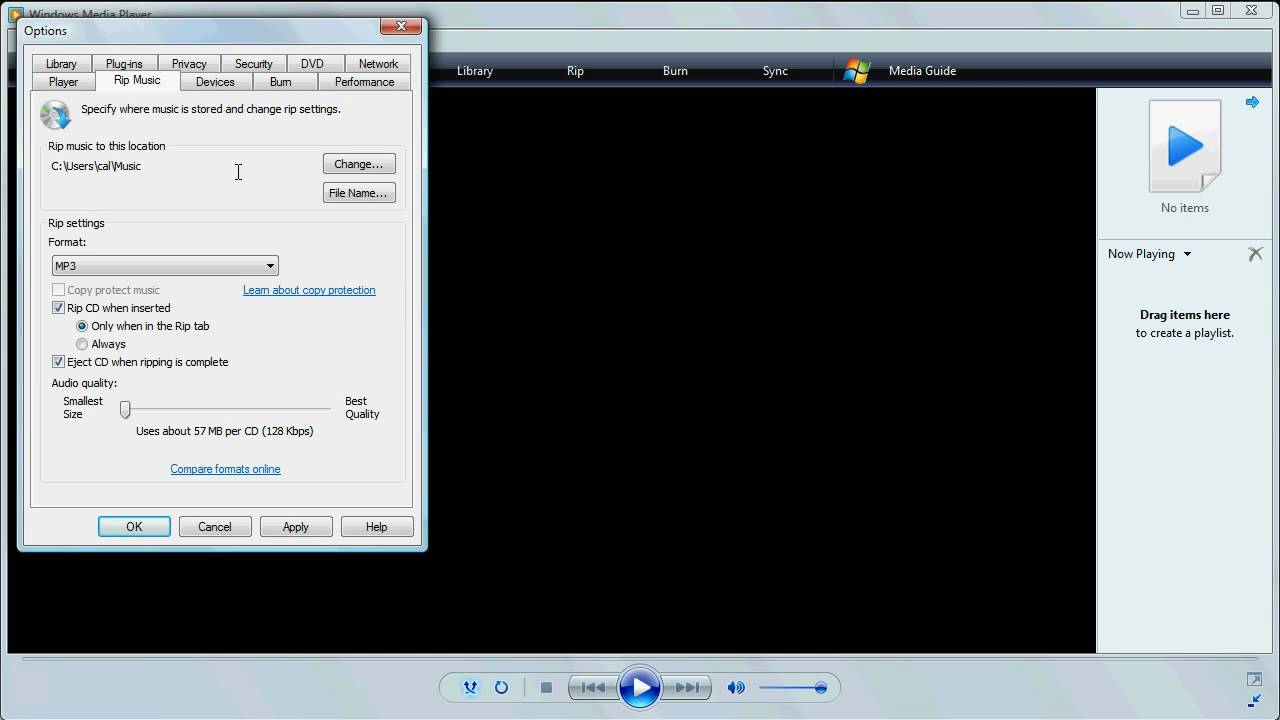Minimize the Windows Media Player window
The image size is (1280, 720).
tap(1193, 11)
